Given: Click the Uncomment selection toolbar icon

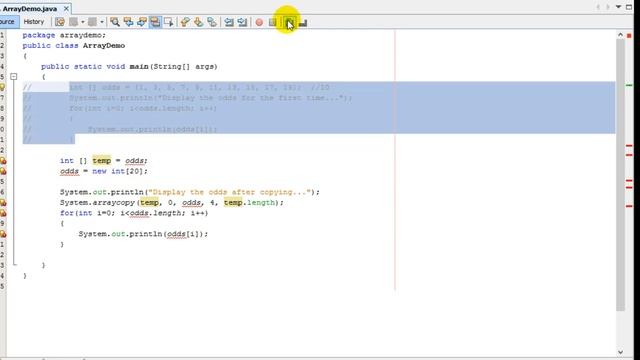Looking at the screenshot, I should 303,23.
